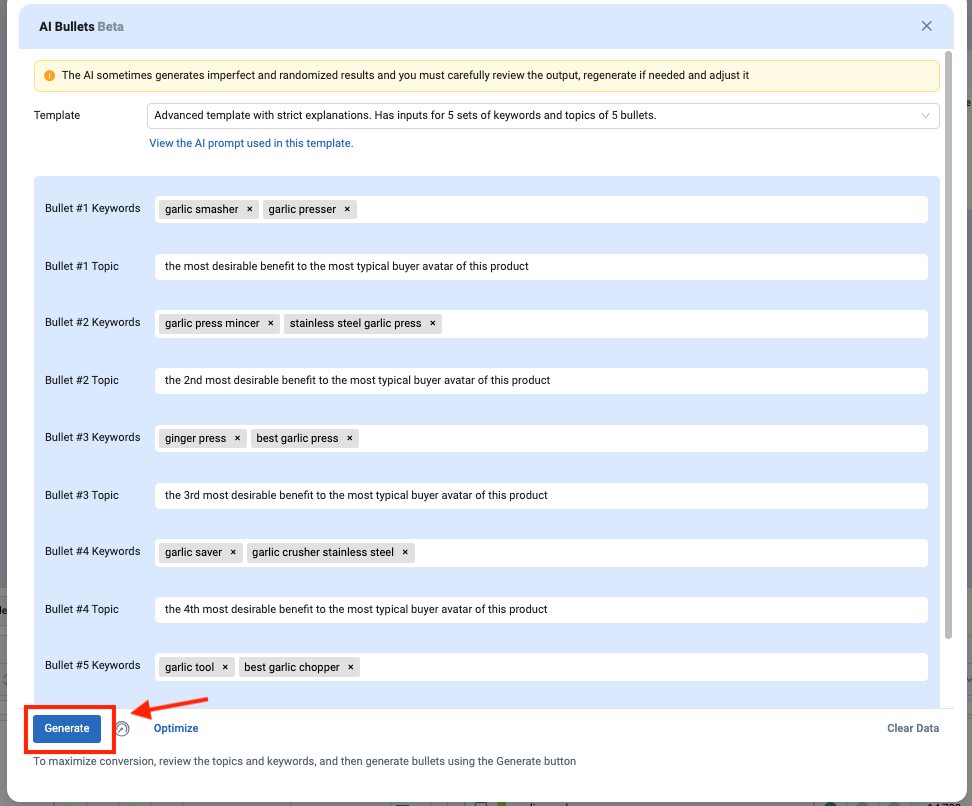972x806 pixels.
Task: Remove the 'garlic press mincer' keyword tag
Action: pyautogui.click(x=271, y=324)
